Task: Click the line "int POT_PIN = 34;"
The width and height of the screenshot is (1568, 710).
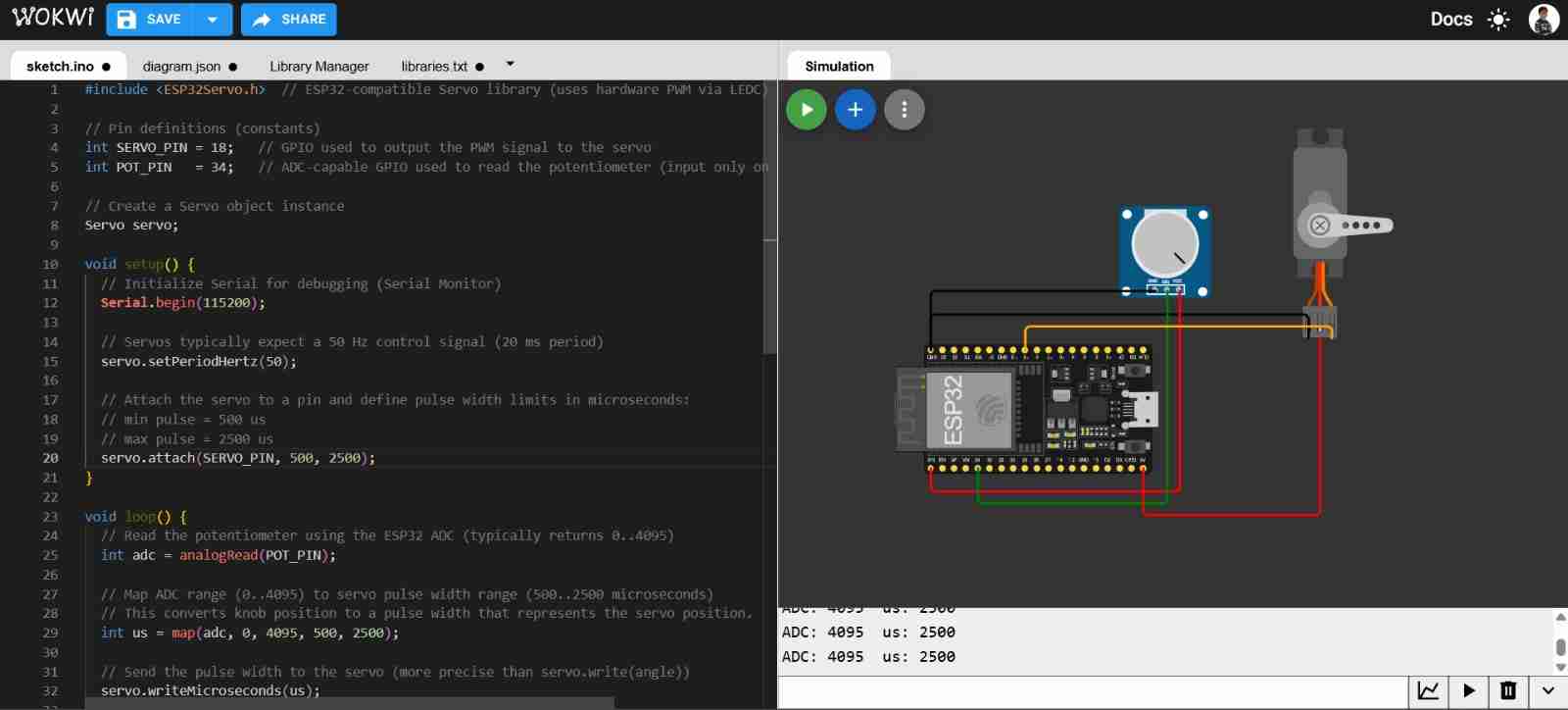Action: pyautogui.click(x=159, y=167)
